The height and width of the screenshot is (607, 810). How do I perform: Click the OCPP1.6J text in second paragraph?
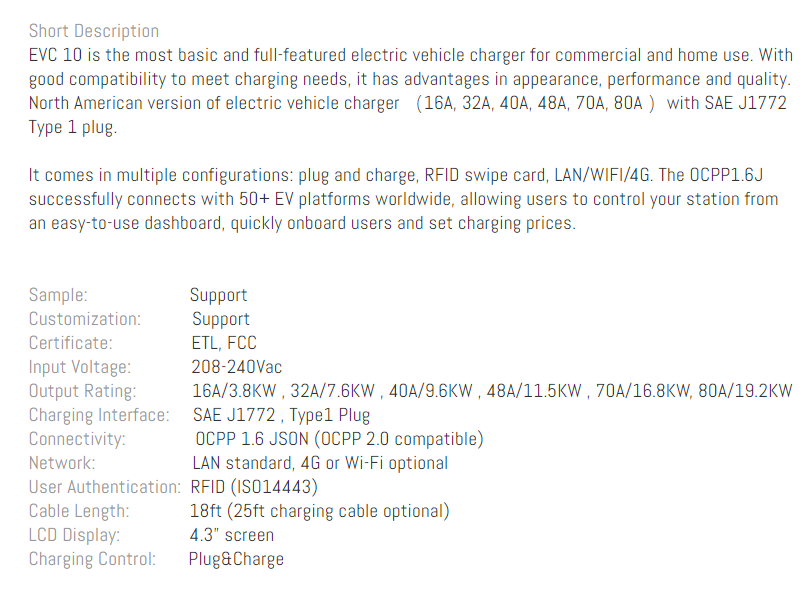pos(726,175)
